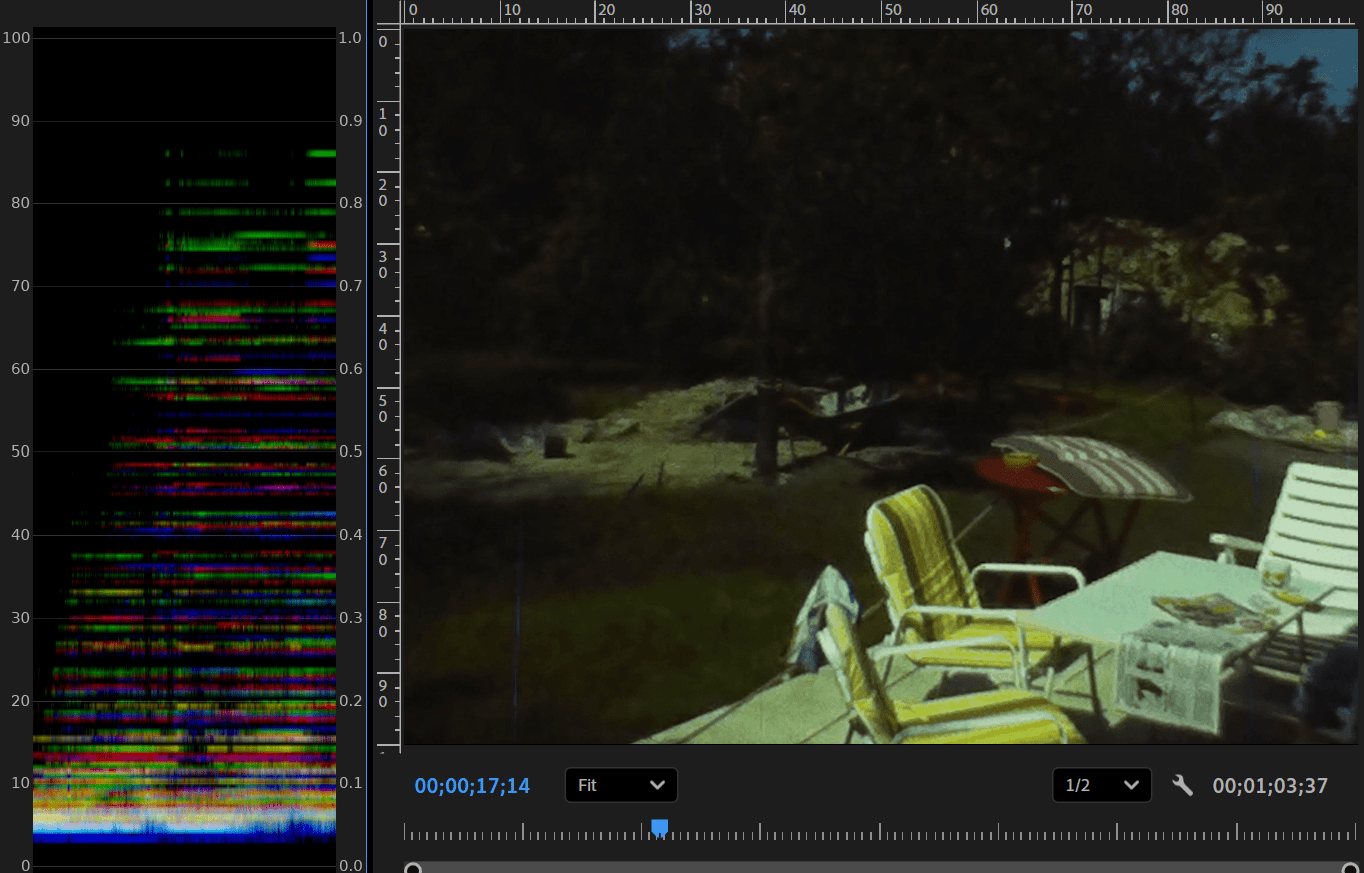1364x873 pixels.
Task: Click the ruler origin corner box
Action: pos(388,13)
